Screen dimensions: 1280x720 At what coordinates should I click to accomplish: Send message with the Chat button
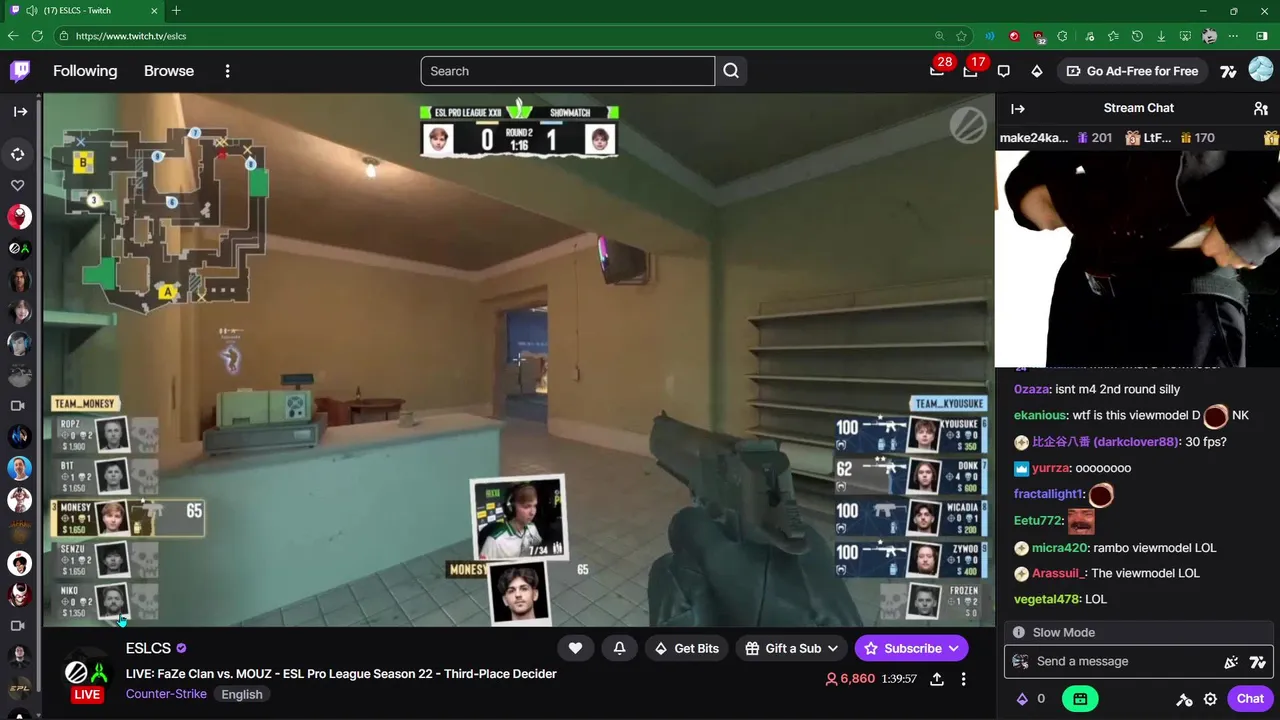pos(1250,699)
